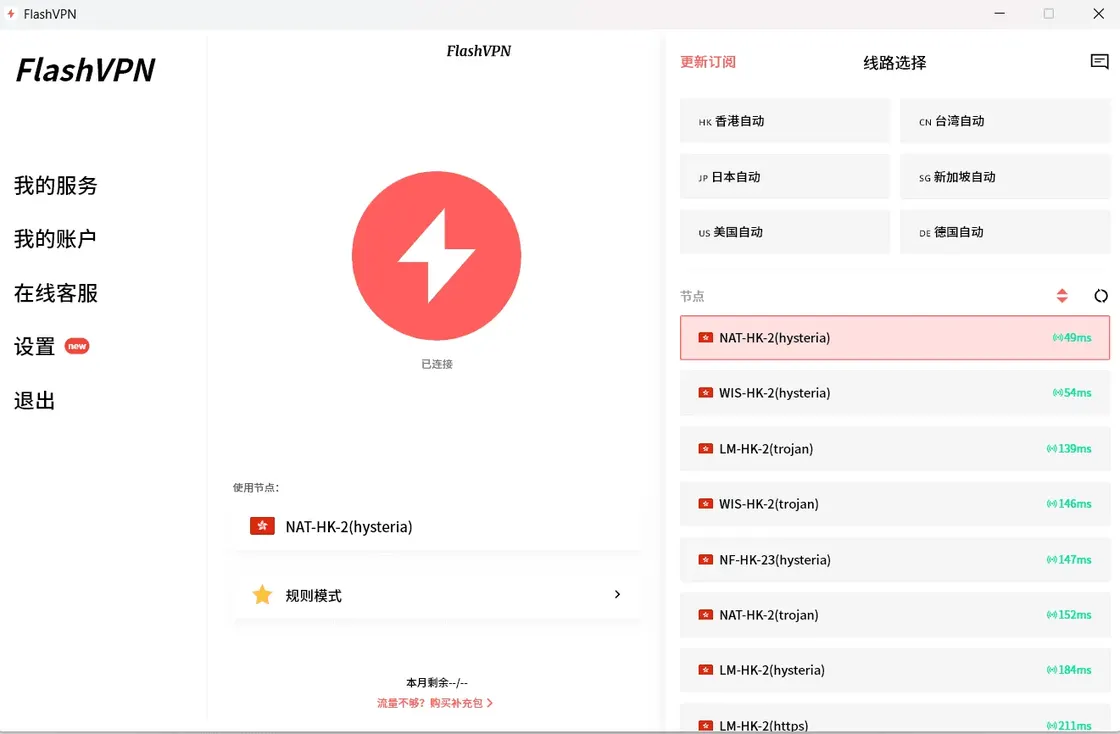Click the signal icon beside 139ms latency
The image size is (1120, 734).
1051,448
